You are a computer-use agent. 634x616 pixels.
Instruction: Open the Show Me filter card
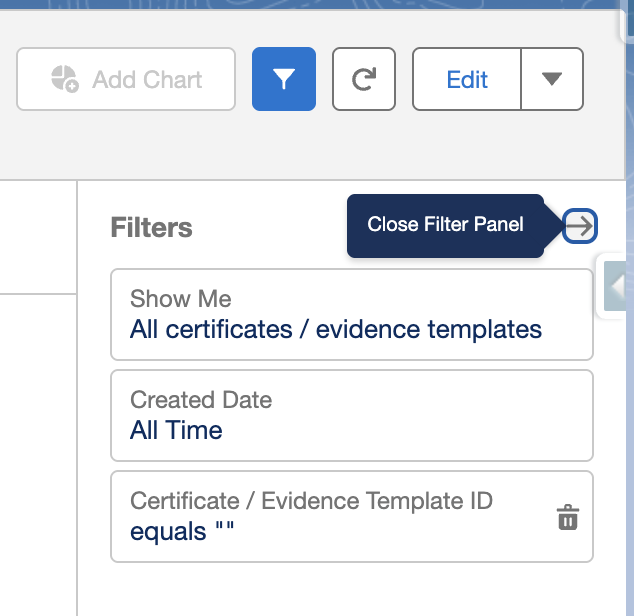tap(352, 314)
